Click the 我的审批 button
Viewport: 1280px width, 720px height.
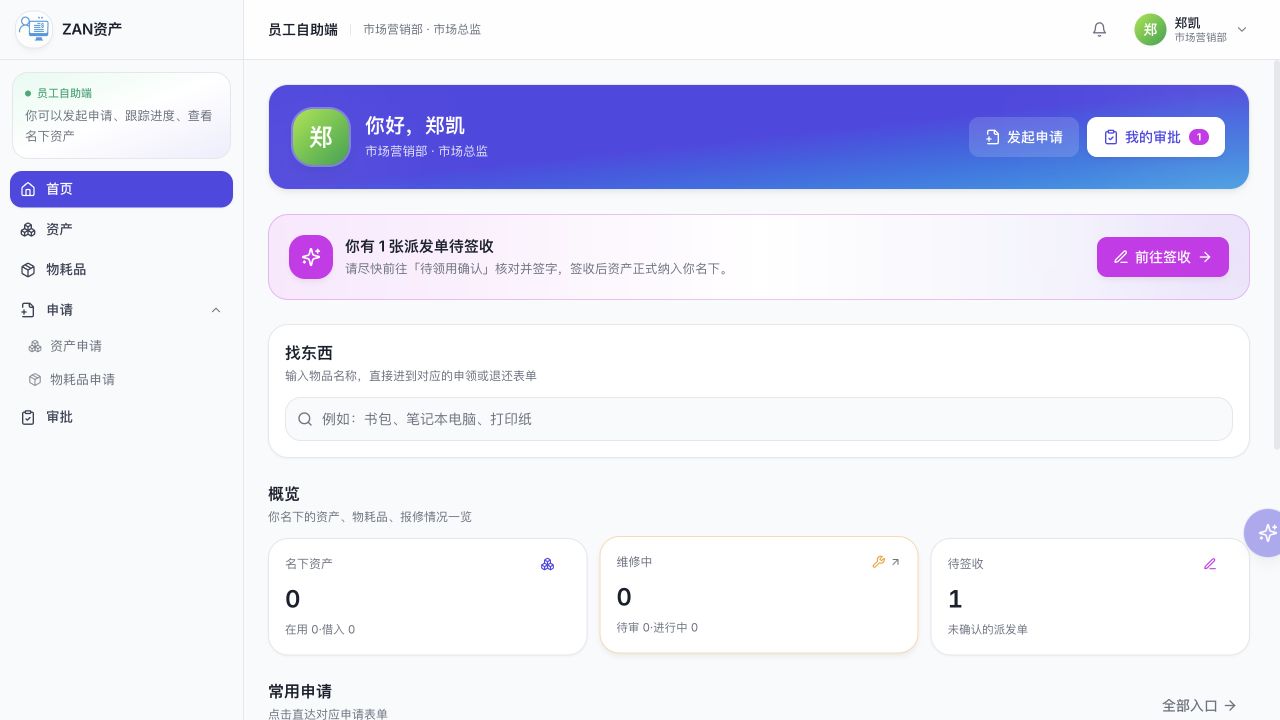[x=1156, y=137]
